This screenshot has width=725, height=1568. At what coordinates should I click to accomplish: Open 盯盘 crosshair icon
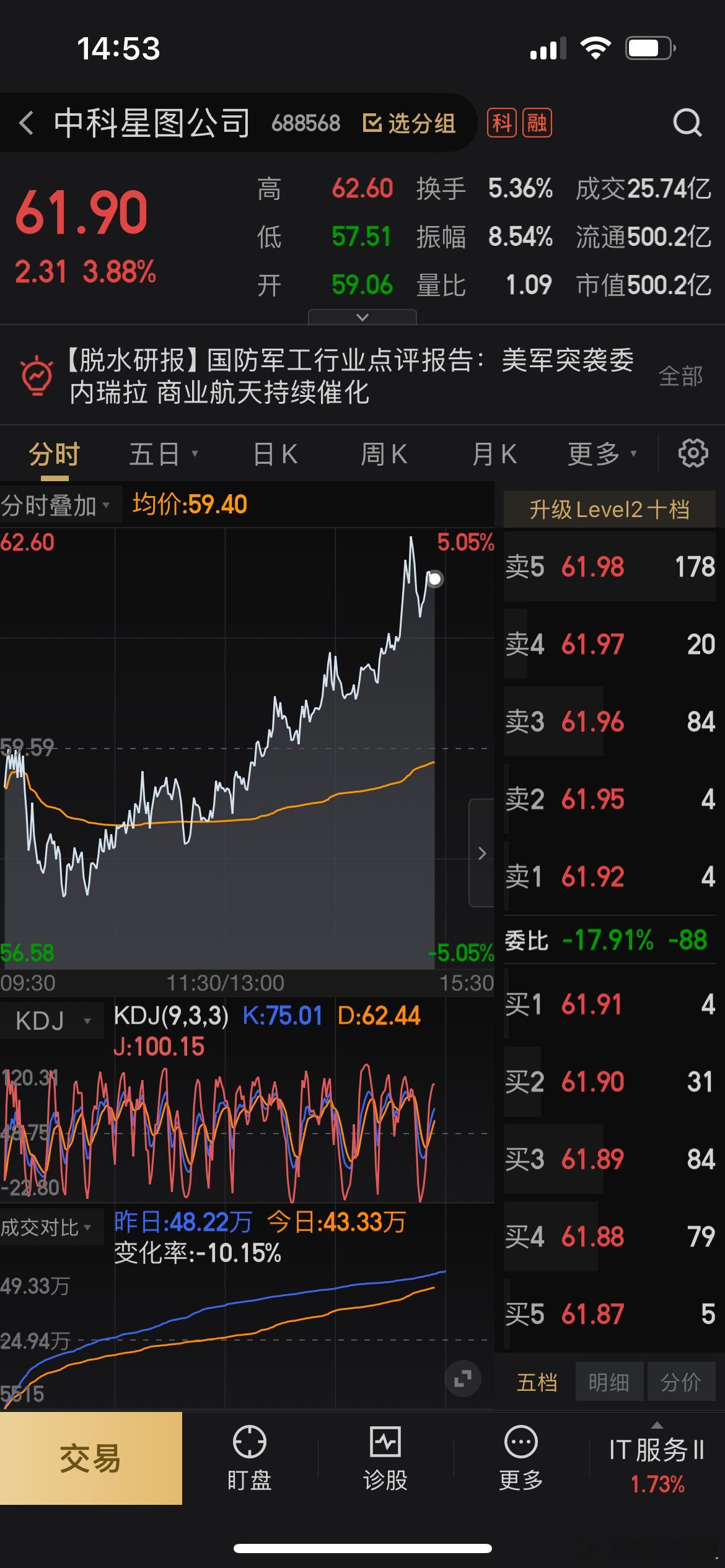pos(249,1442)
